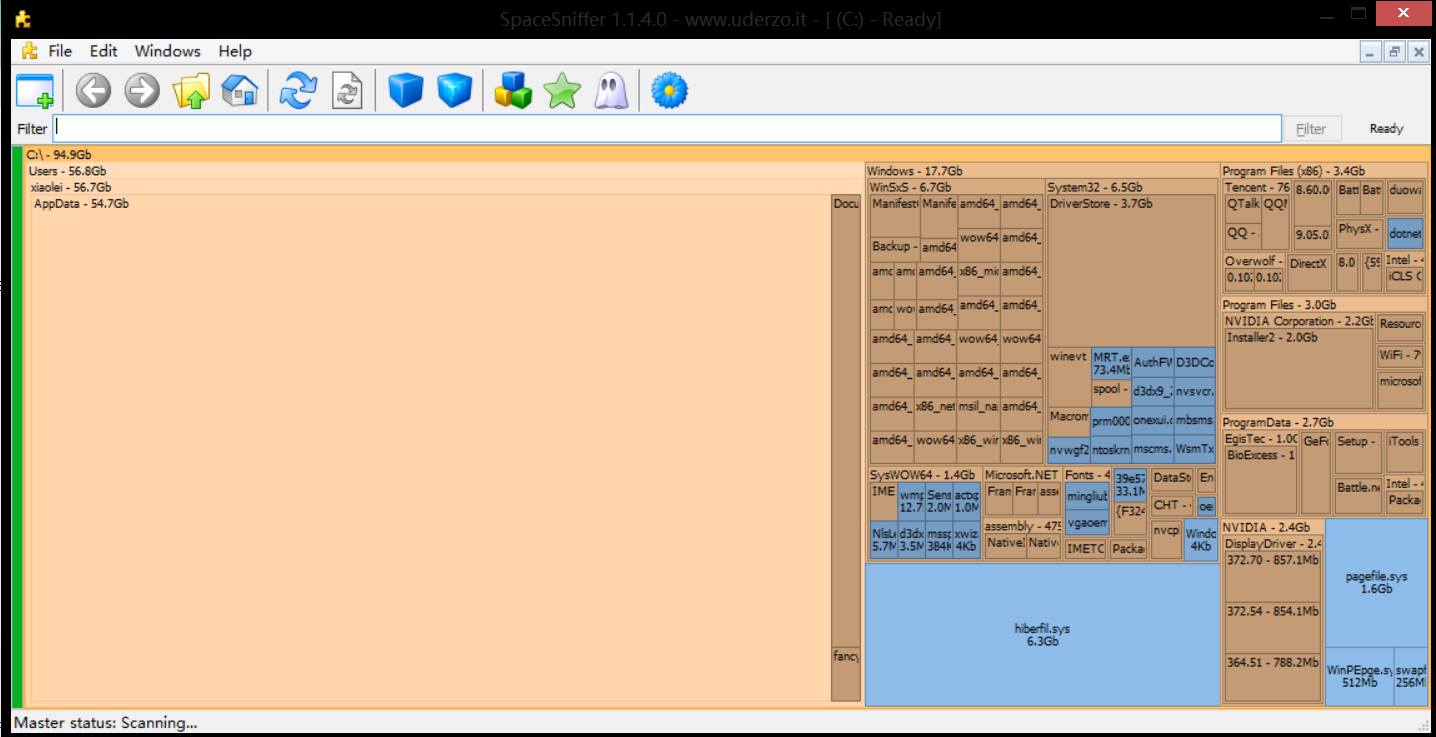The width and height of the screenshot is (1436, 737).
Task: Click the Filter button beside the field
Action: tap(1311, 128)
